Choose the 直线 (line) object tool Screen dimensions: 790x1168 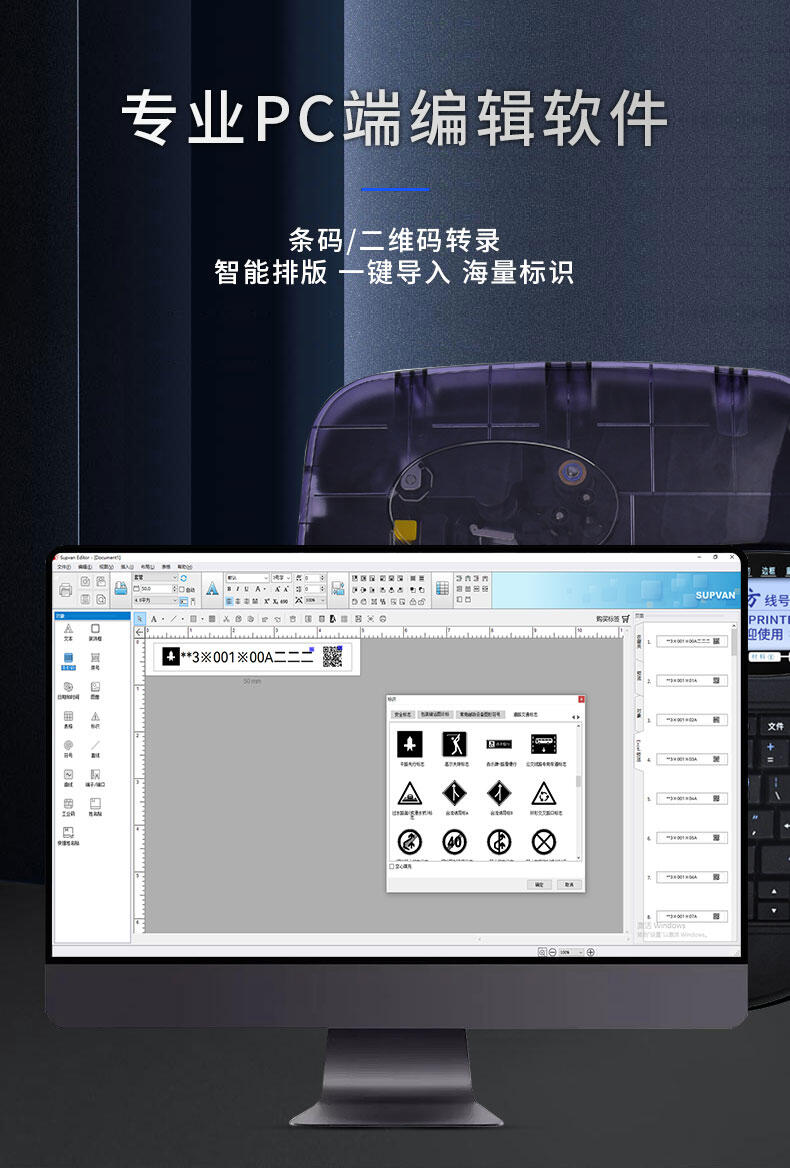pos(96,747)
